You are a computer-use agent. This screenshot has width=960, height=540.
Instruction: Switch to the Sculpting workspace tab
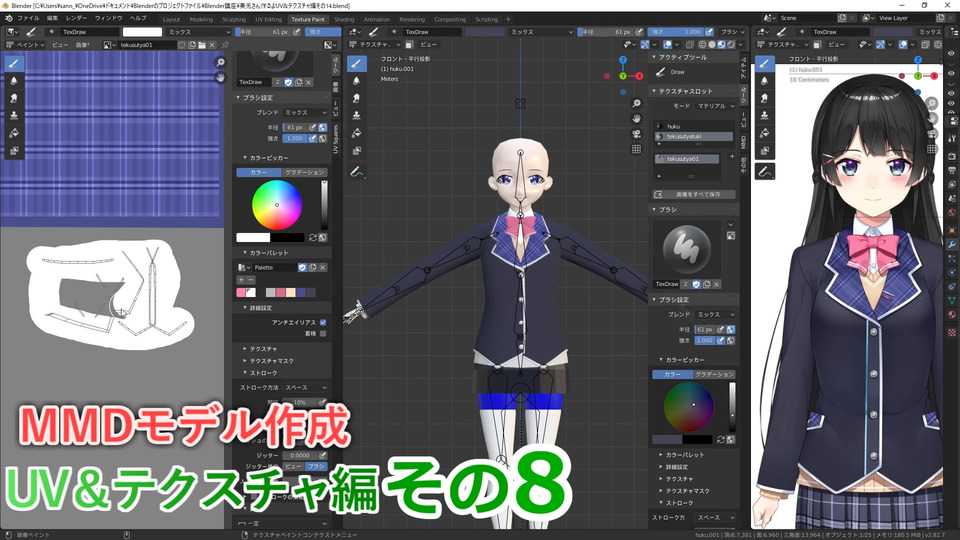pos(234,19)
